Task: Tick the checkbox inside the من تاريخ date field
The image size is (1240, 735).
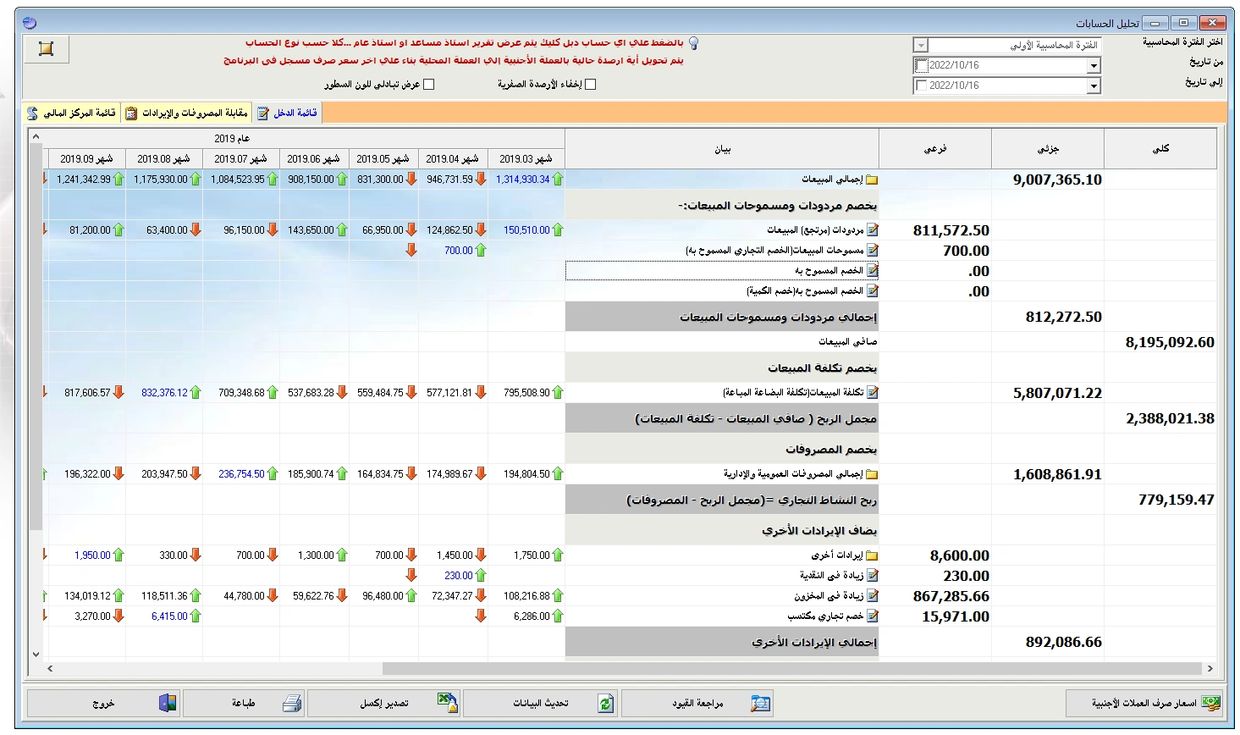Action: point(921,66)
